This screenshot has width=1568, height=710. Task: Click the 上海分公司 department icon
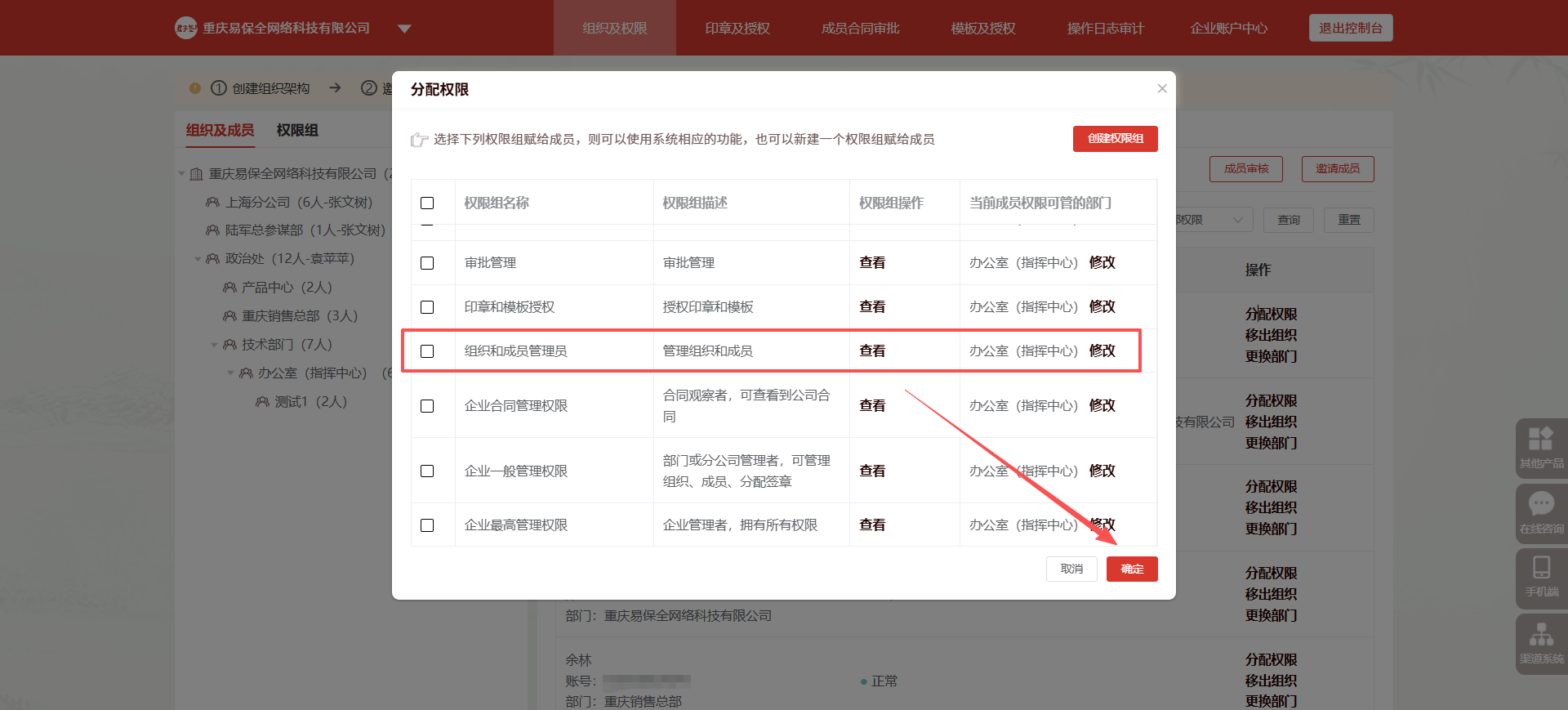click(x=212, y=202)
